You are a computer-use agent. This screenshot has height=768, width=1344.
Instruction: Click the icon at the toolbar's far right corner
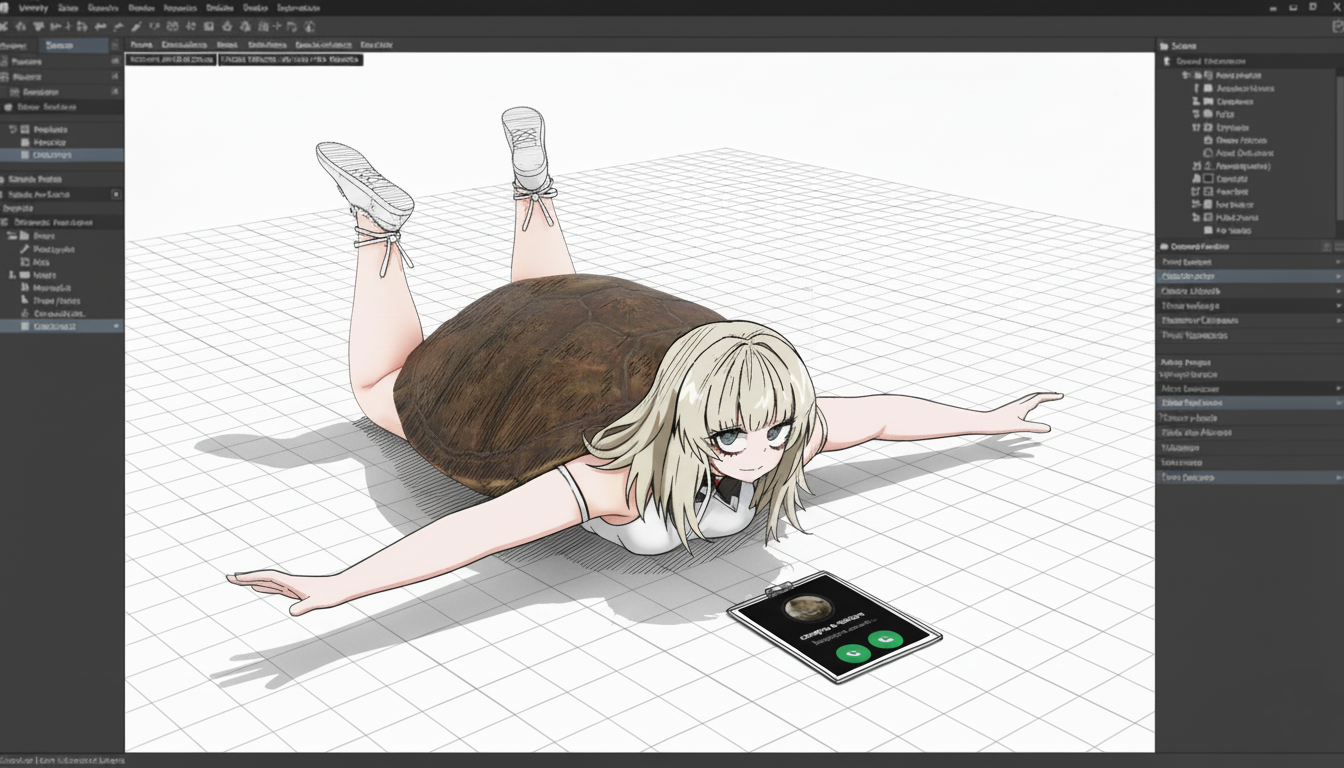coord(1337,27)
